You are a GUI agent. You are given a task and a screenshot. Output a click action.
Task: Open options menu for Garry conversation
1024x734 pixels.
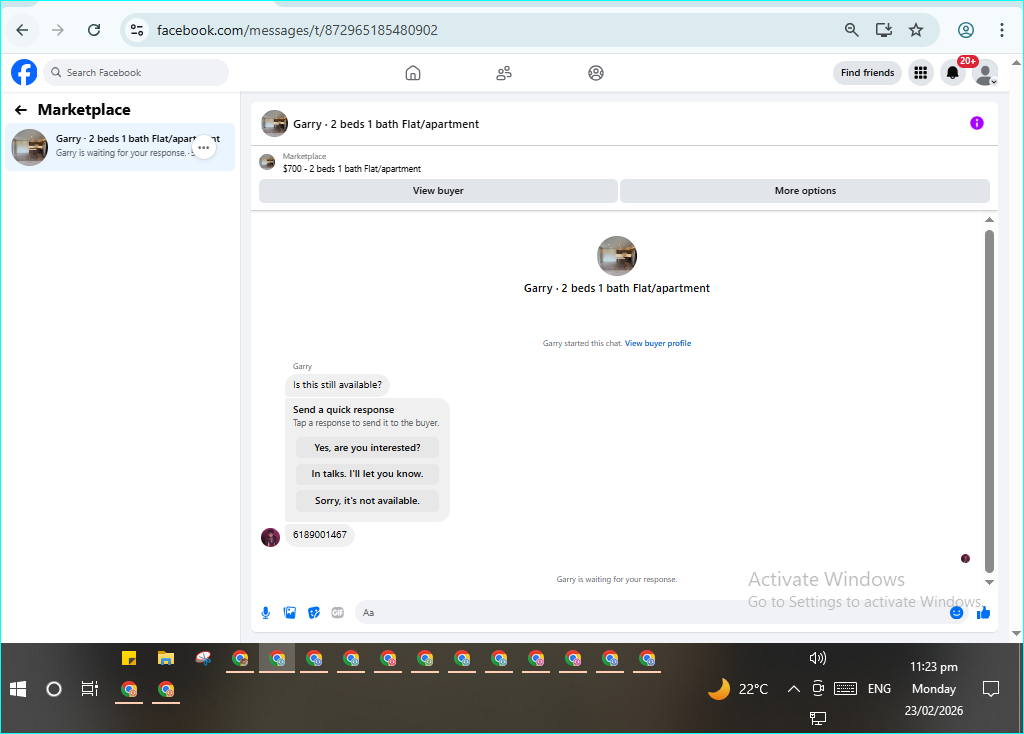coord(204,148)
